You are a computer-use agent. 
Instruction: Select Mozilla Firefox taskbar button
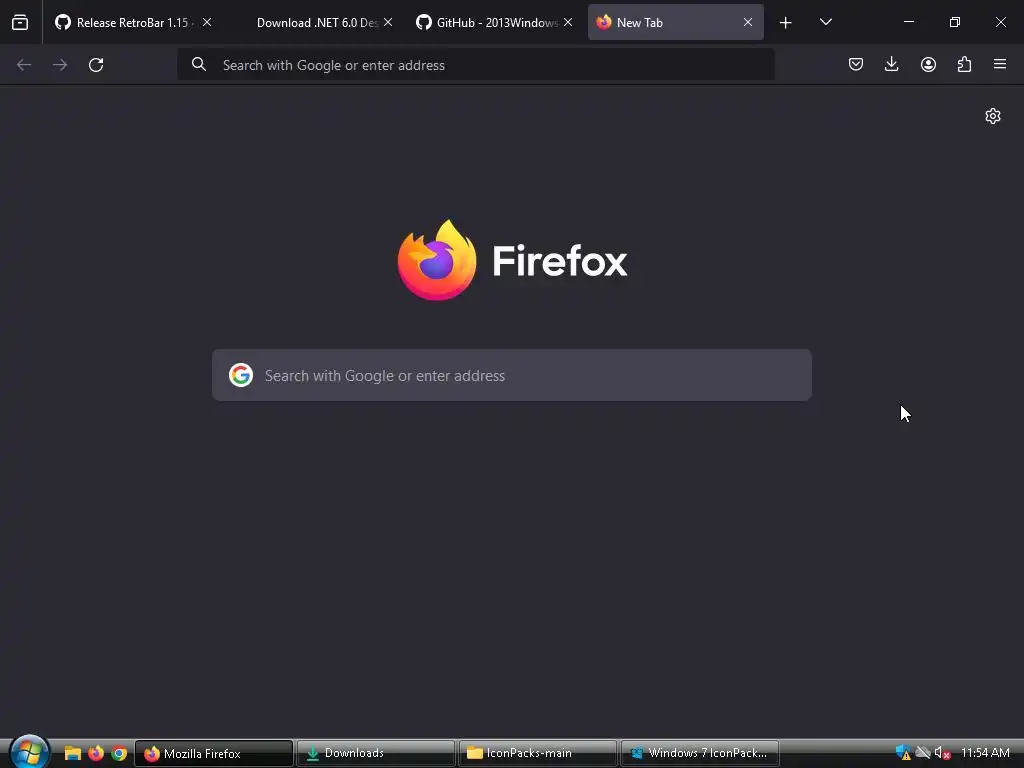point(214,754)
